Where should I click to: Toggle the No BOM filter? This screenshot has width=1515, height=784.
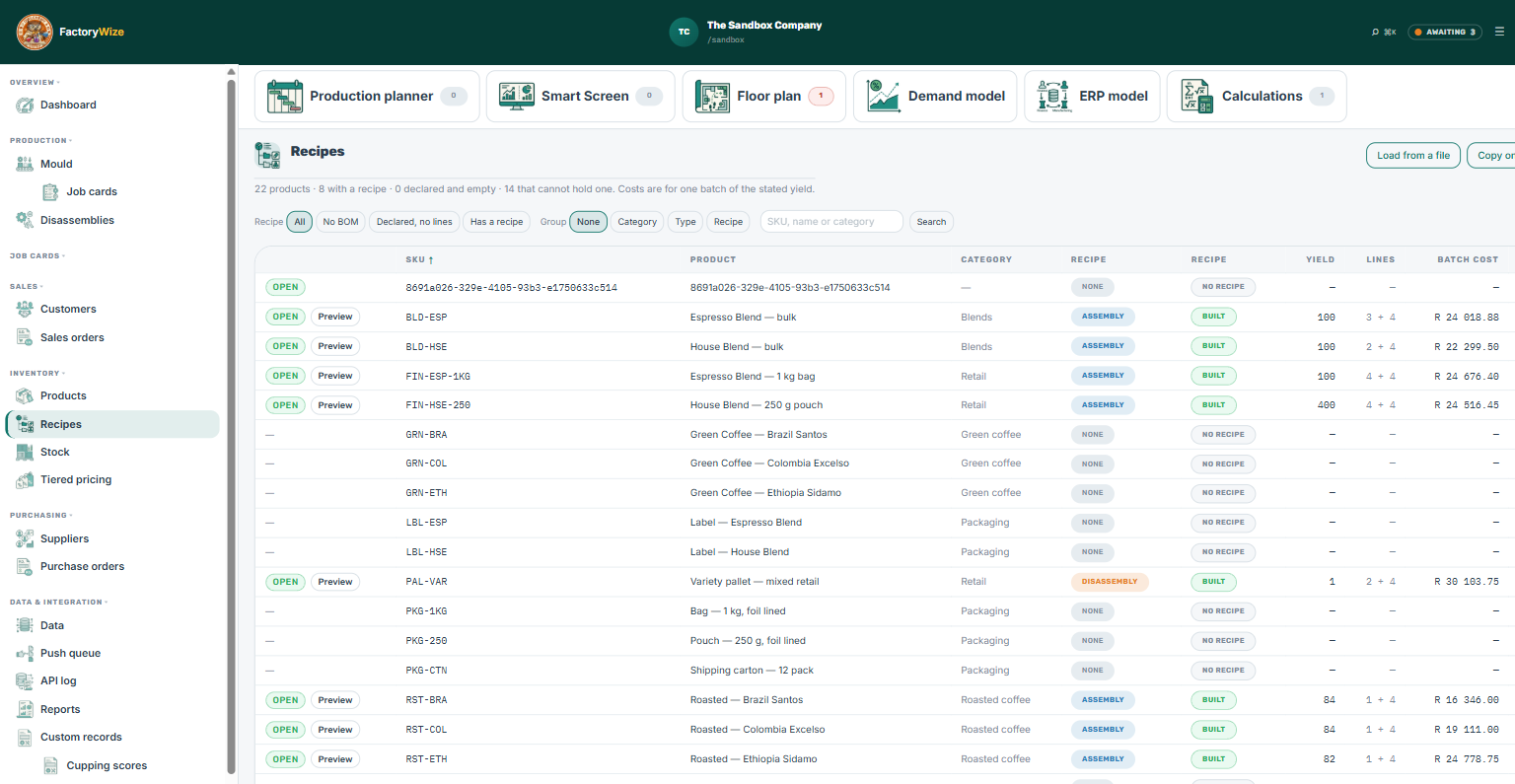tap(340, 222)
